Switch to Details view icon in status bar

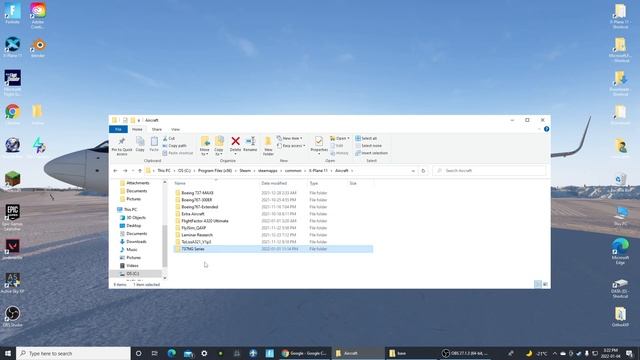538,284
